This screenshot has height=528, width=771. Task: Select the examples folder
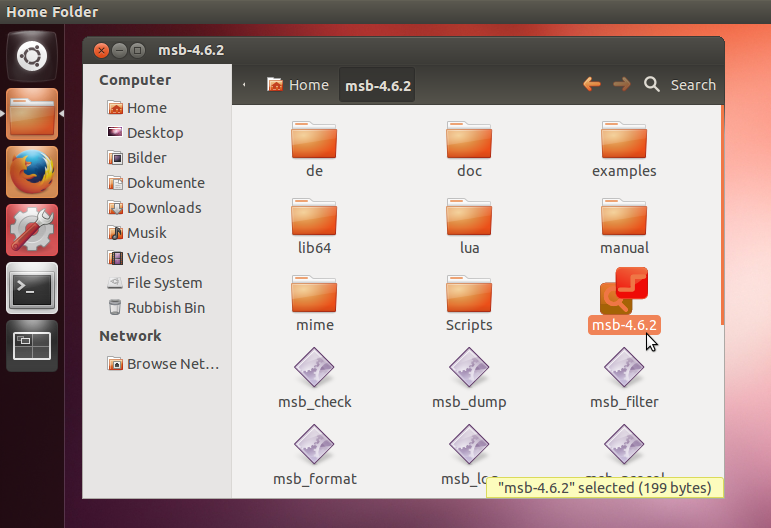click(624, 149)
